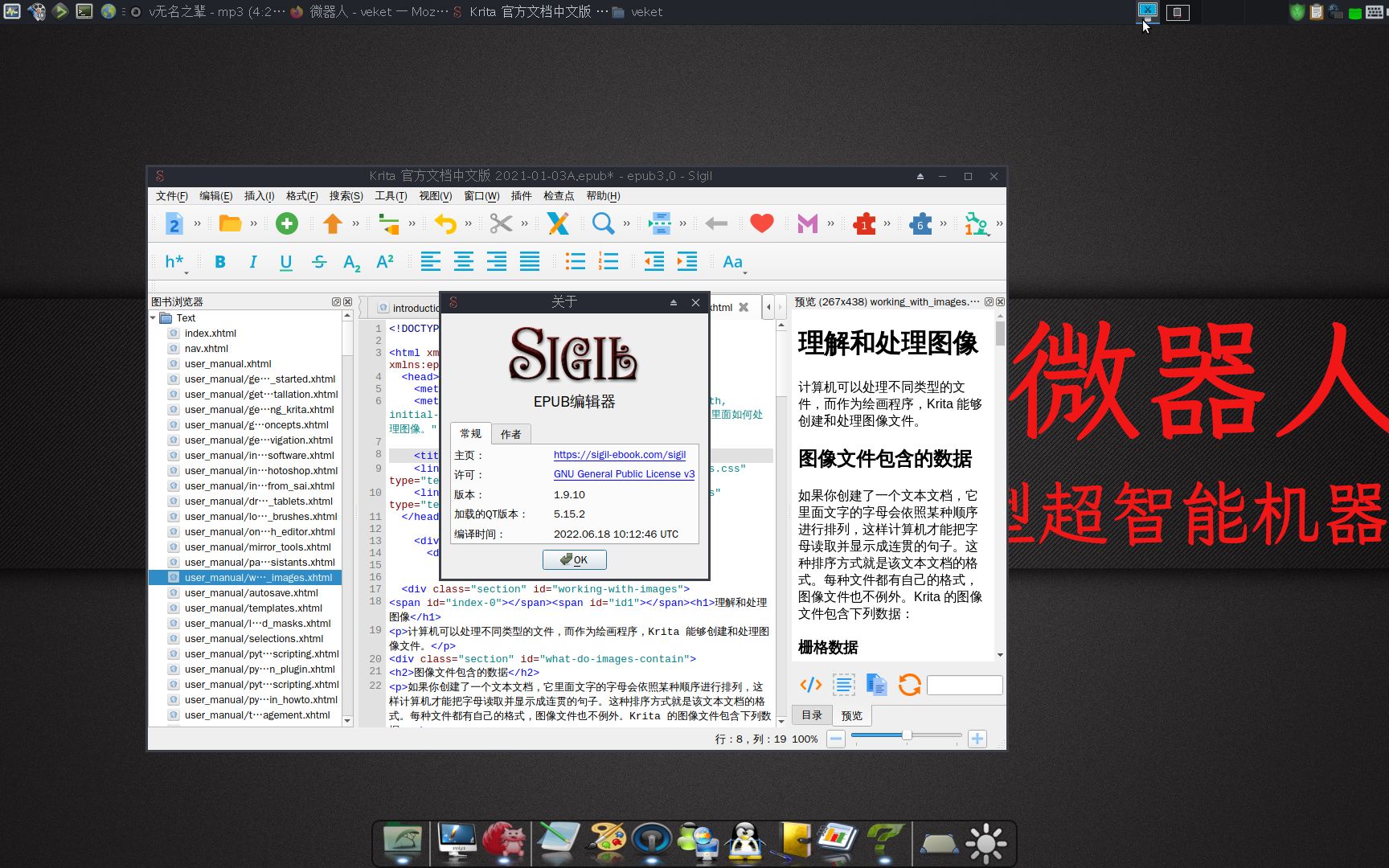Apply strikethrough formatting

point(319,262)
